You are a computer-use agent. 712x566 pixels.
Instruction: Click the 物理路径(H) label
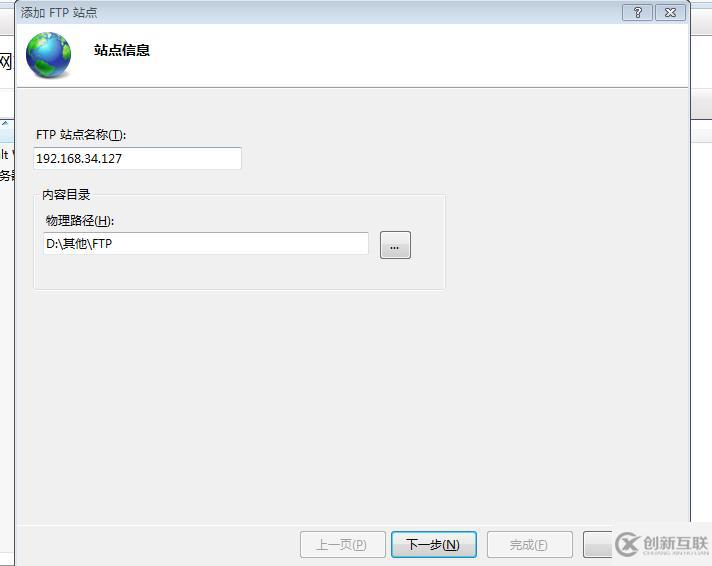tap(79, 221)
